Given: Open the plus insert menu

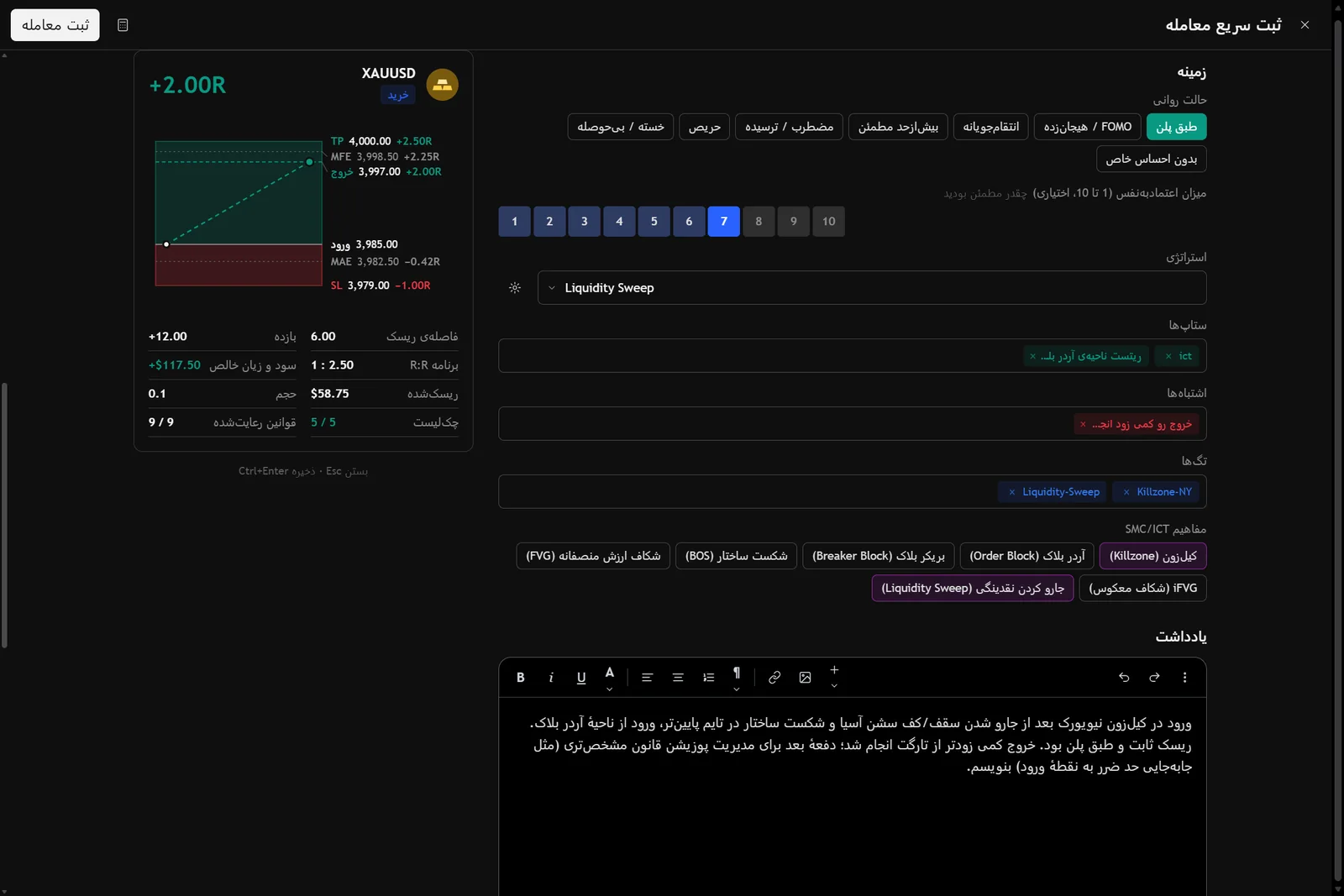Looking at the screenshot, I should (834, 677).
